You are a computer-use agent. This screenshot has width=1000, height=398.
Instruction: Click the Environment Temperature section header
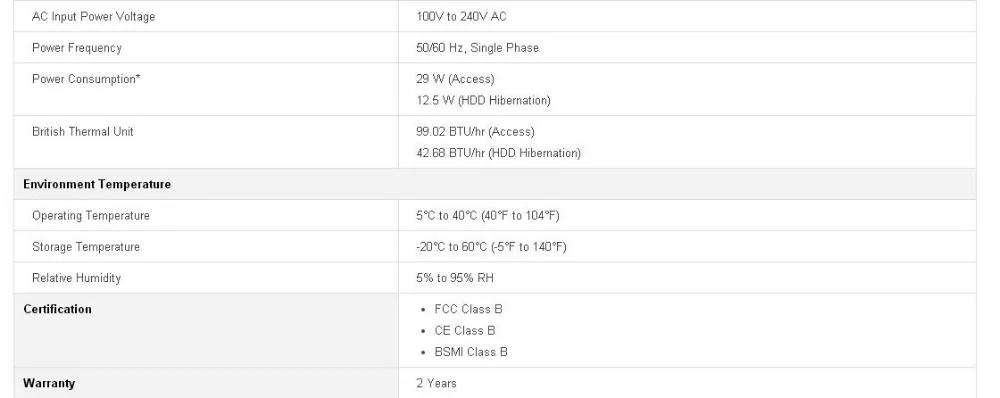tap(97, 184)
